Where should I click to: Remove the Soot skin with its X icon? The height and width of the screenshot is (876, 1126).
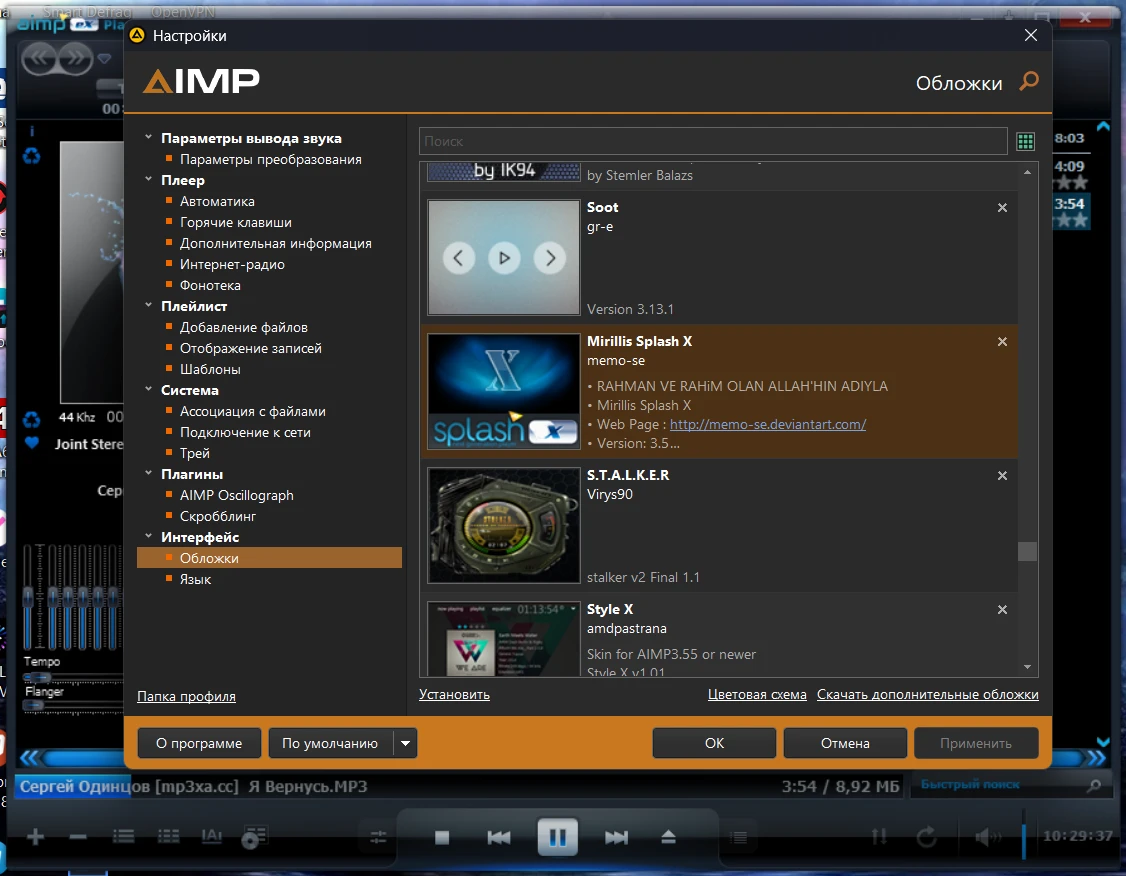1002,208
